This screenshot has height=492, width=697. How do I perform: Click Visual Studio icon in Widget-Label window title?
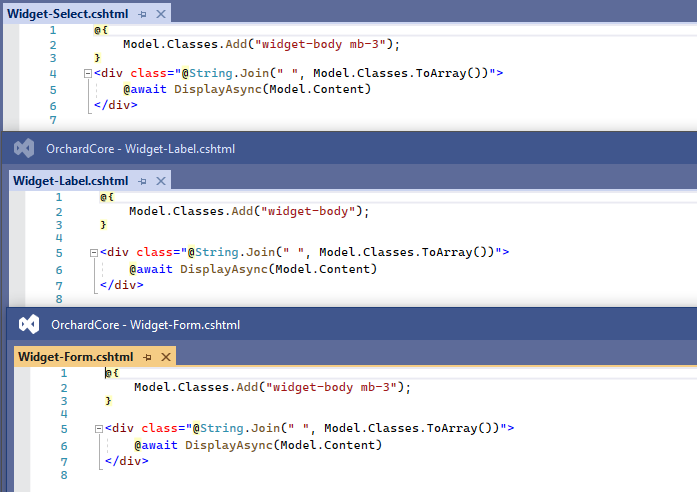pyautogui.click(x=24, y=148)
